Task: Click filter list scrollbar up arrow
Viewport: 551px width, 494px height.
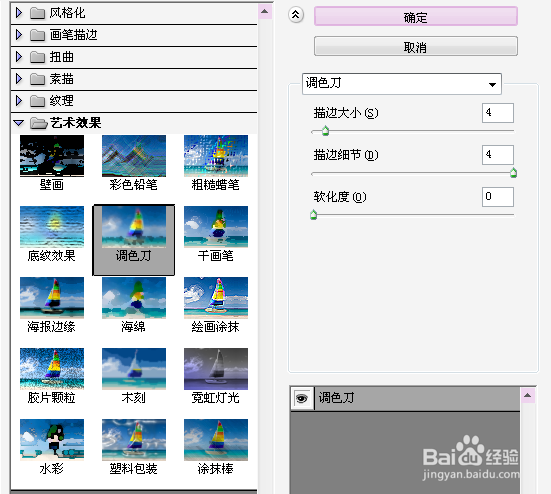Action: (x=265, y=12)
